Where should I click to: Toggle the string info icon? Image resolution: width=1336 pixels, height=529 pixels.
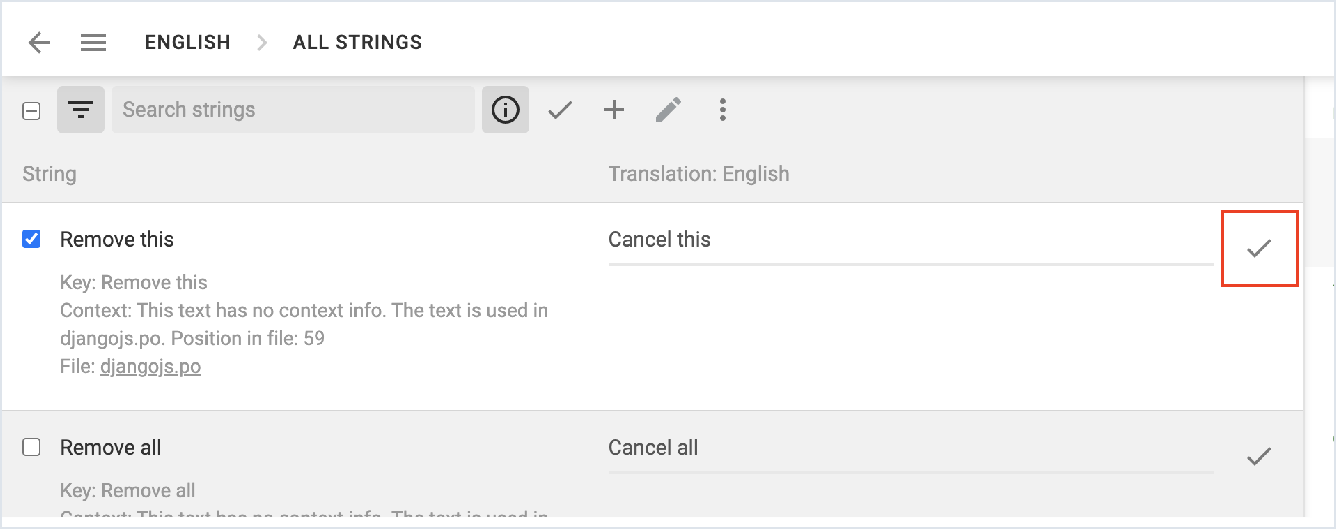click(506, 110)
